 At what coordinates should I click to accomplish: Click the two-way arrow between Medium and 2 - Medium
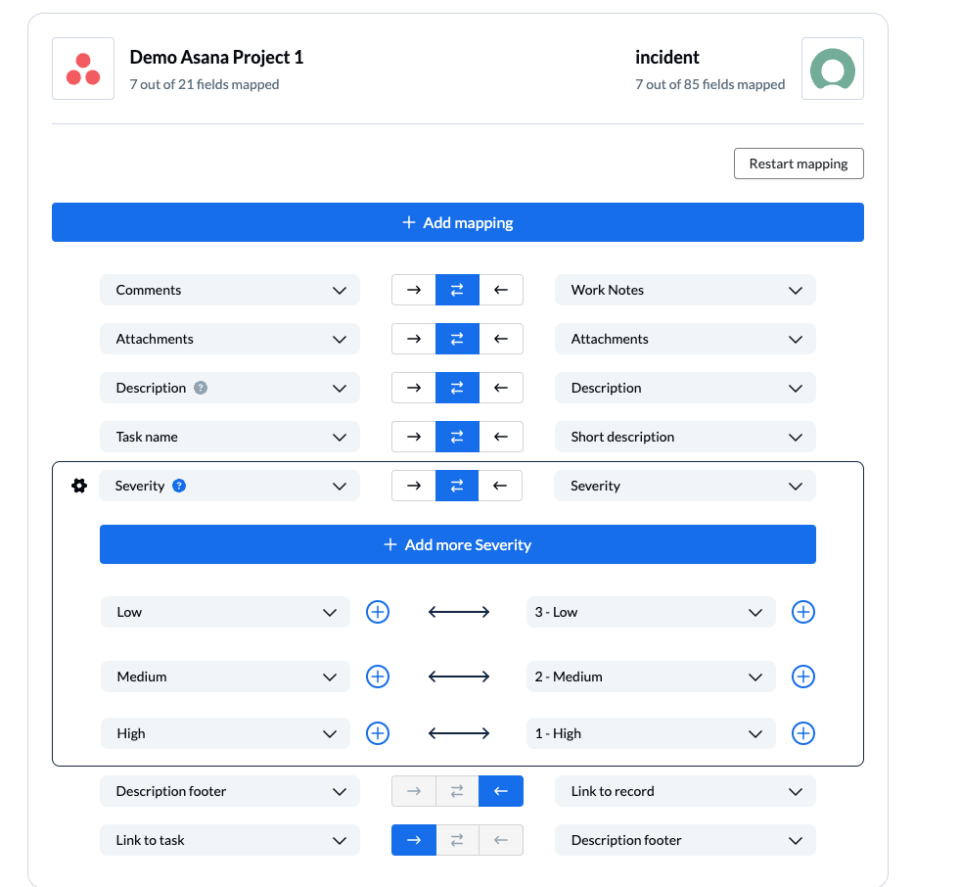point(457,676)
